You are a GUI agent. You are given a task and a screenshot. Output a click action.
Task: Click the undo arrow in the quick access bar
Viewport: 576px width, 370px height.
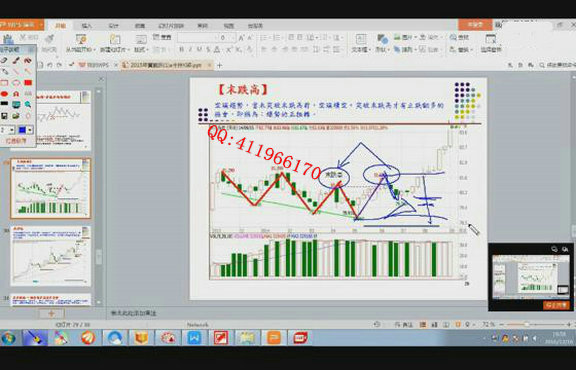49,65
